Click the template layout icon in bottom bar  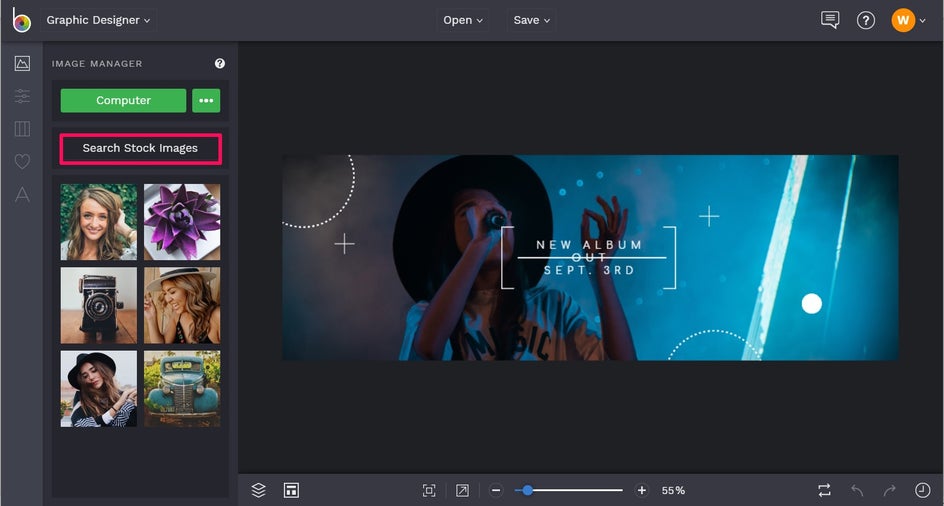pos(291,490)
